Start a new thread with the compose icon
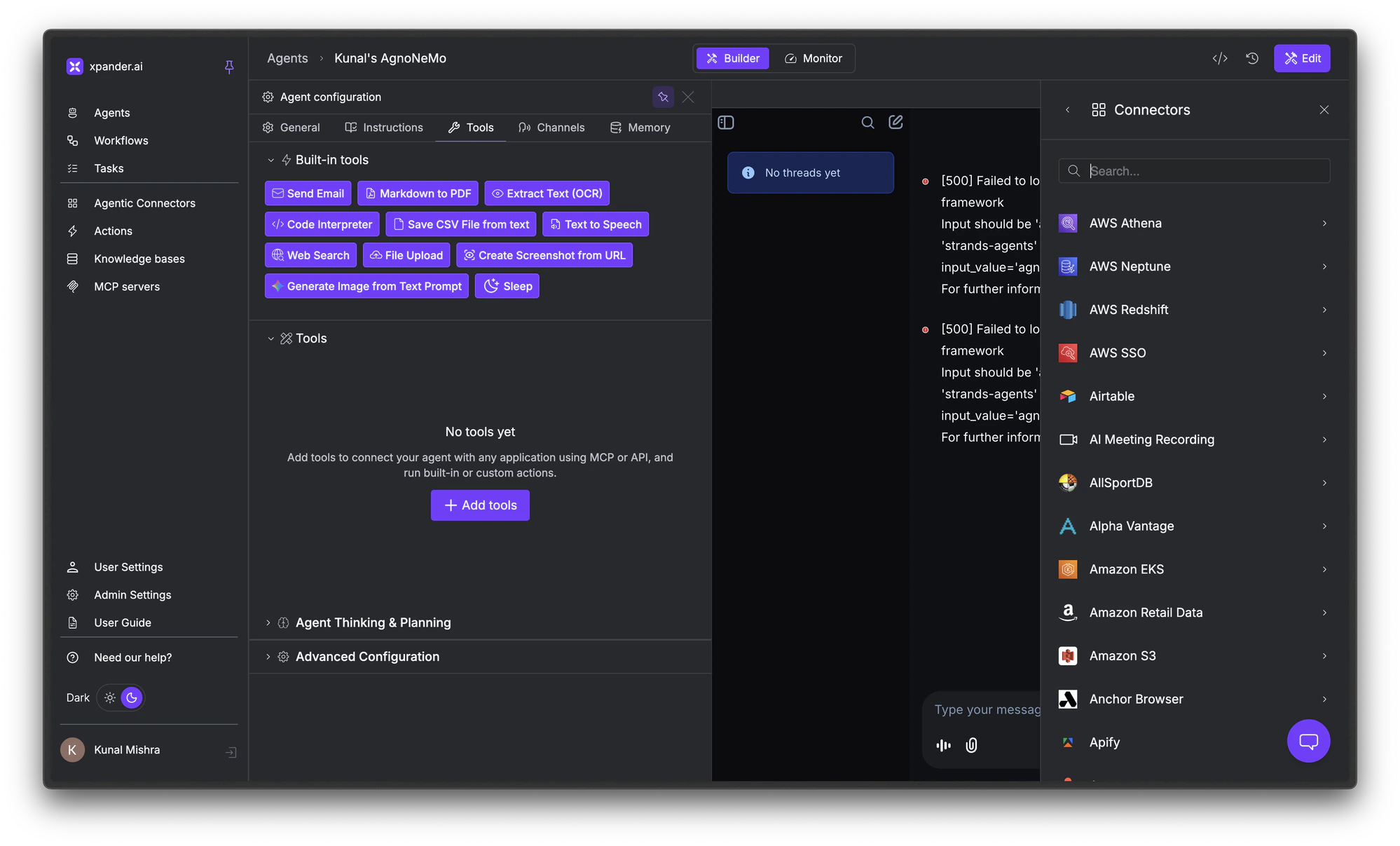 (x=895, y=122)
